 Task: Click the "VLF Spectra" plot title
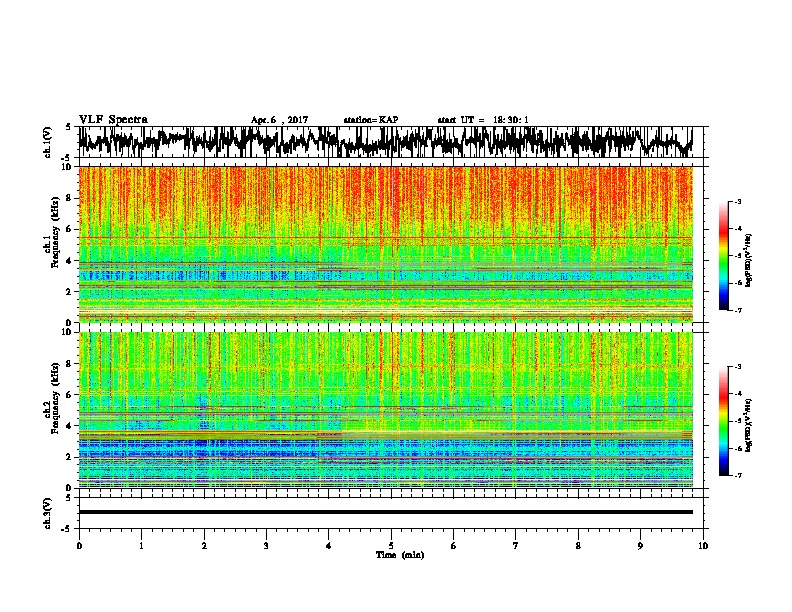(x=113, y=119)
